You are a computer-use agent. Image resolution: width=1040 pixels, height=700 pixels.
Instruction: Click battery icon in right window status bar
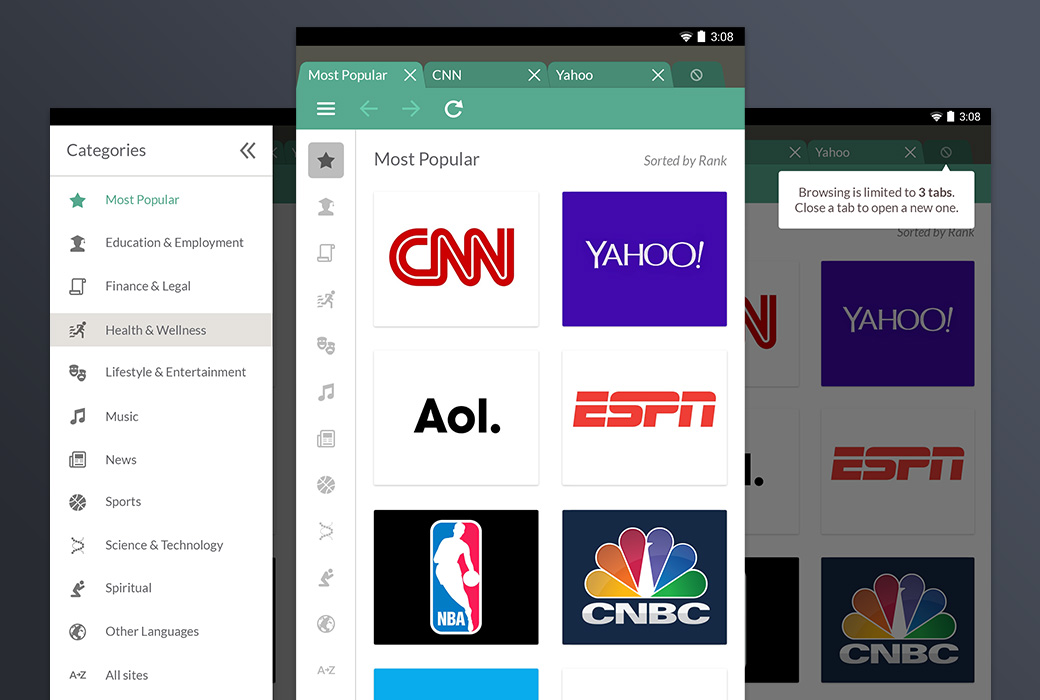950,117
